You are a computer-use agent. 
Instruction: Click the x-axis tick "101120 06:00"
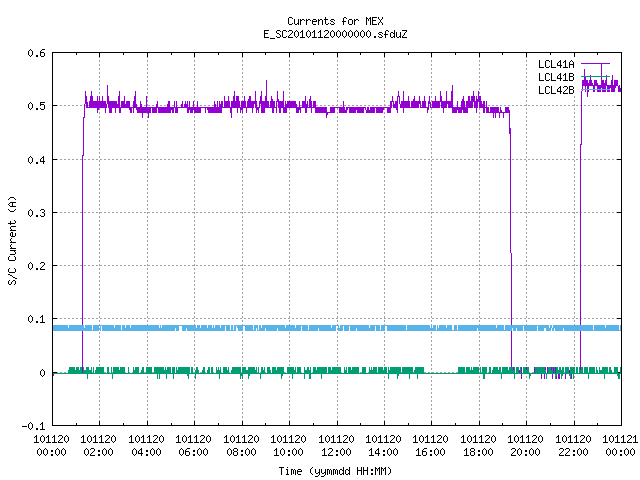pyautogui.click(x=194, y=446)
